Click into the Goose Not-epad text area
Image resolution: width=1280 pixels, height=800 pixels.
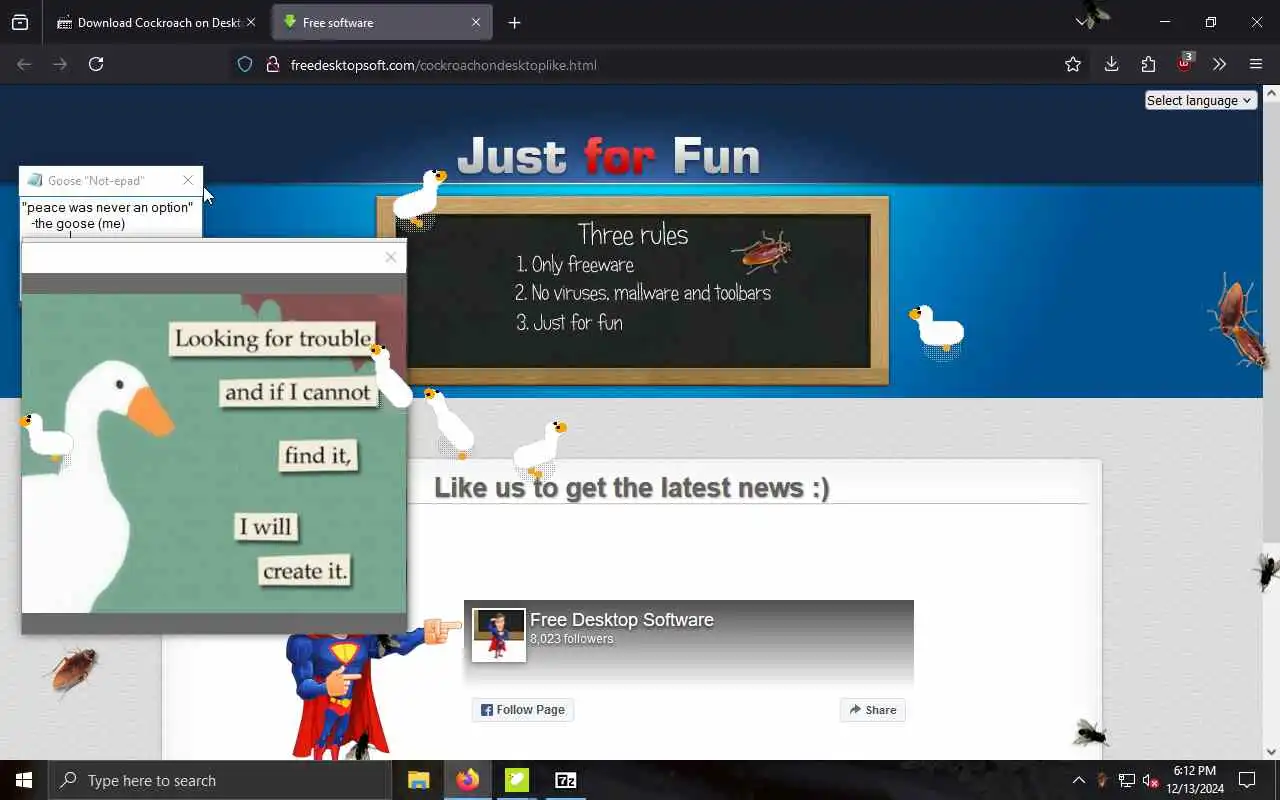[x=110, y=218]
